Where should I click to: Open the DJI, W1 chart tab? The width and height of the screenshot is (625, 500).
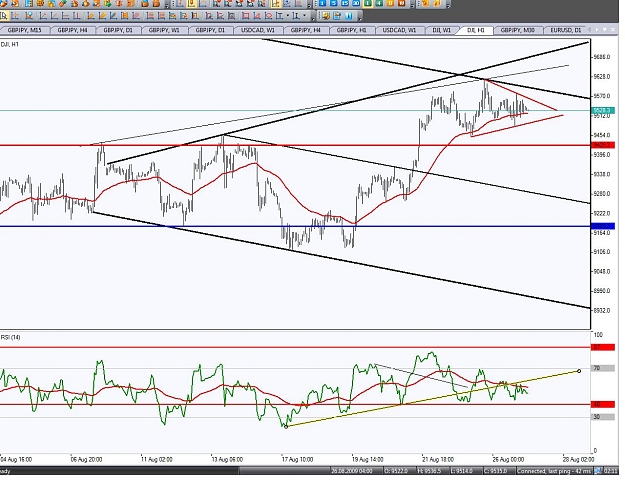point(442,30)
